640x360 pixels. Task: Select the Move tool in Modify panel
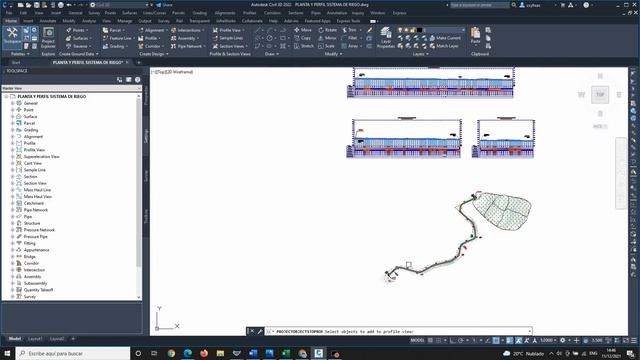click(303, 30)
